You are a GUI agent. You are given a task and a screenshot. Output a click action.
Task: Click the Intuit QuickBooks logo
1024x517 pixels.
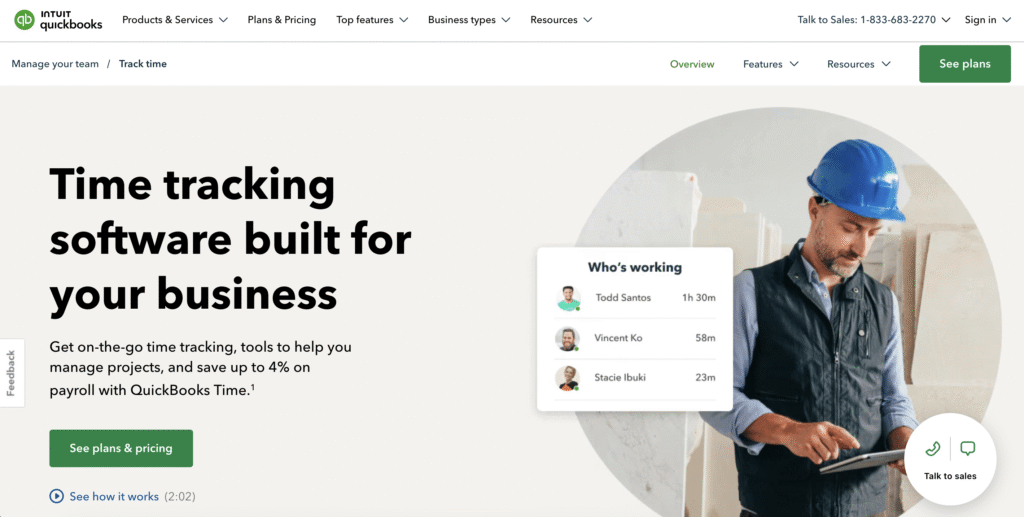click(58, 20)
